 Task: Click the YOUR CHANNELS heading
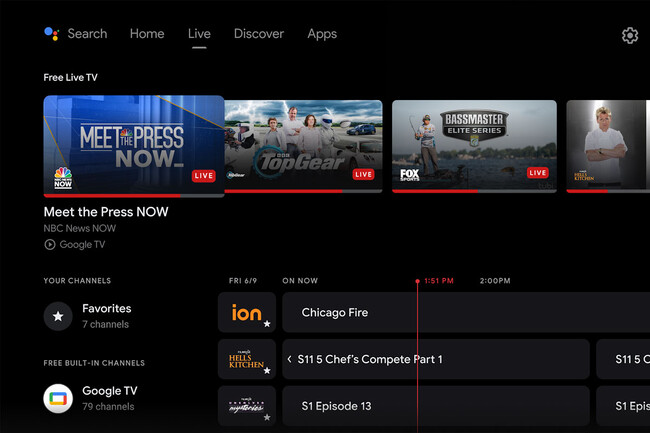tap(77, 281)
